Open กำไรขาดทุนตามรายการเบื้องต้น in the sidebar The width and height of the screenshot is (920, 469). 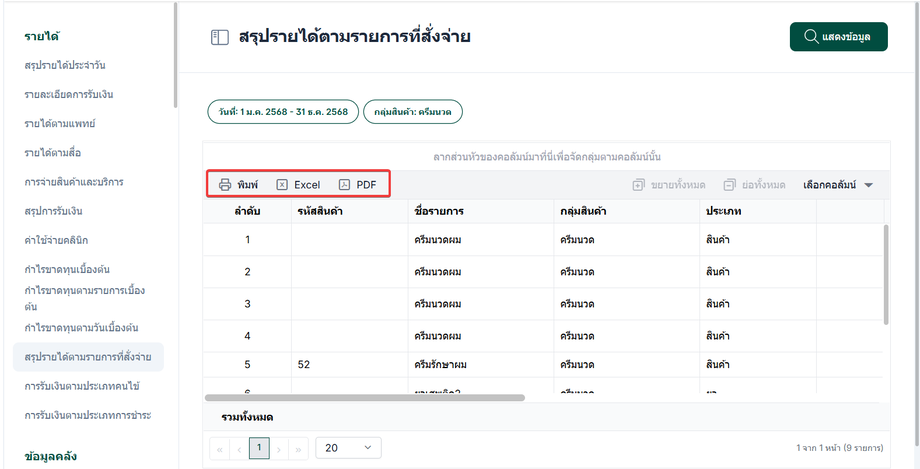85,298
